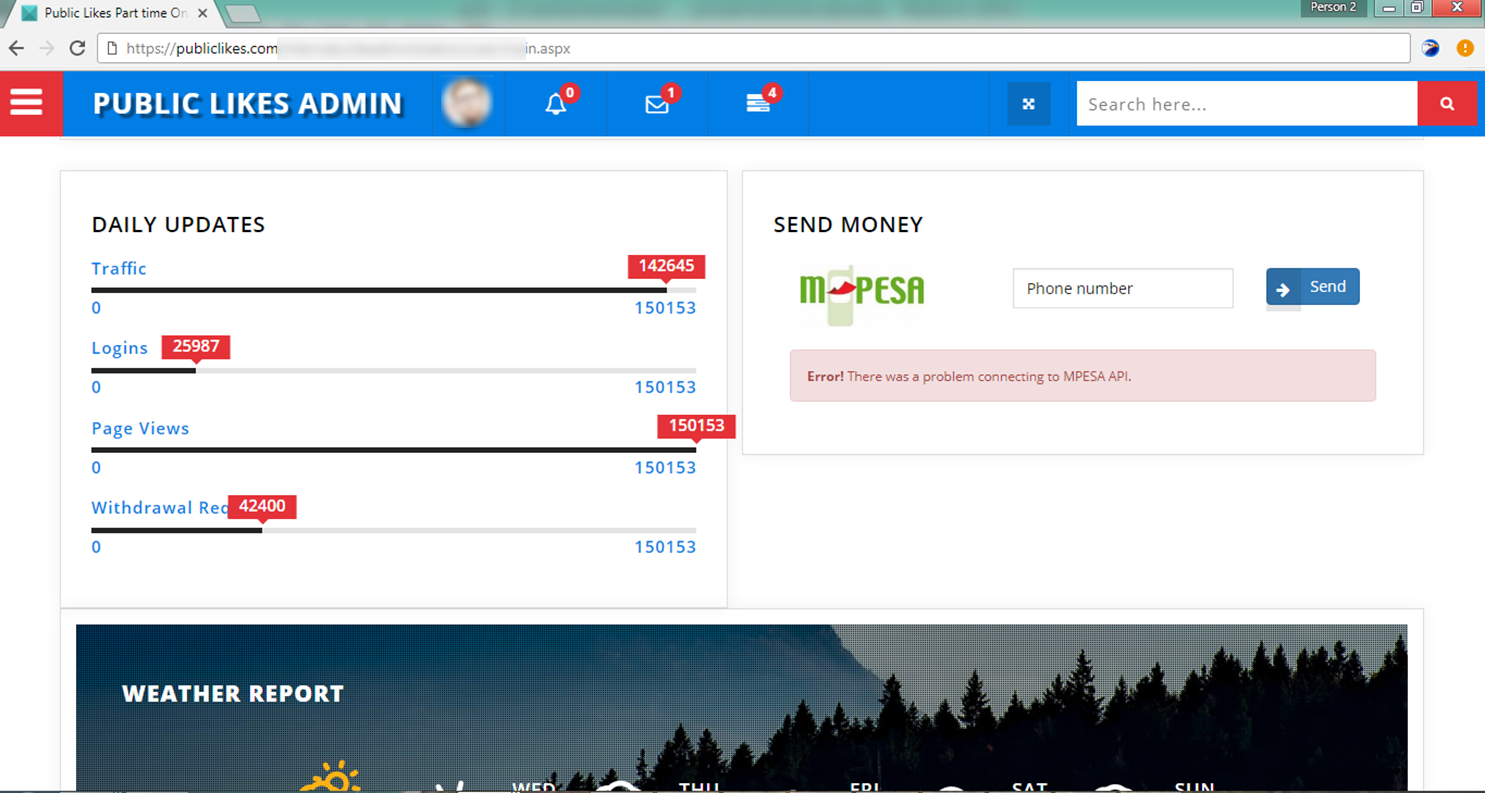Click the browser back arrow
Screen dimensions: 1485x793
click(x=17, y=48)
